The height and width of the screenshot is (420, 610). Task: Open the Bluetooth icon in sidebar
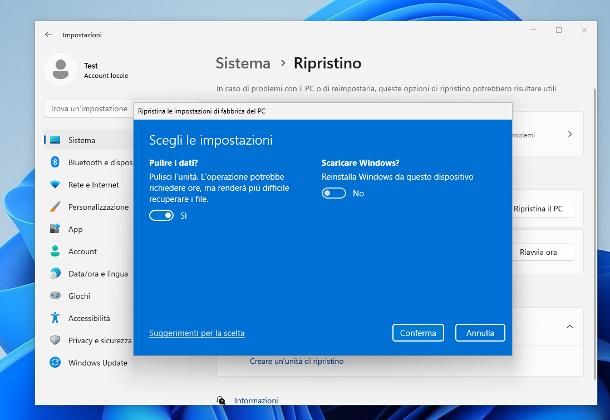tap(55, 162)
